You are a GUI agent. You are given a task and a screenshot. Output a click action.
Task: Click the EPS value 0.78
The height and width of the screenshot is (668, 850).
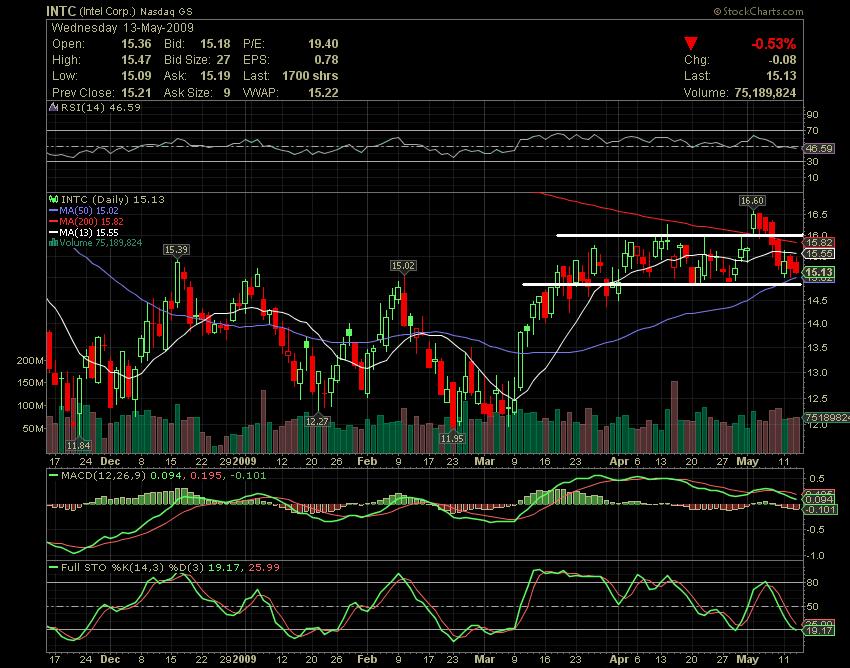pos(326,60)
